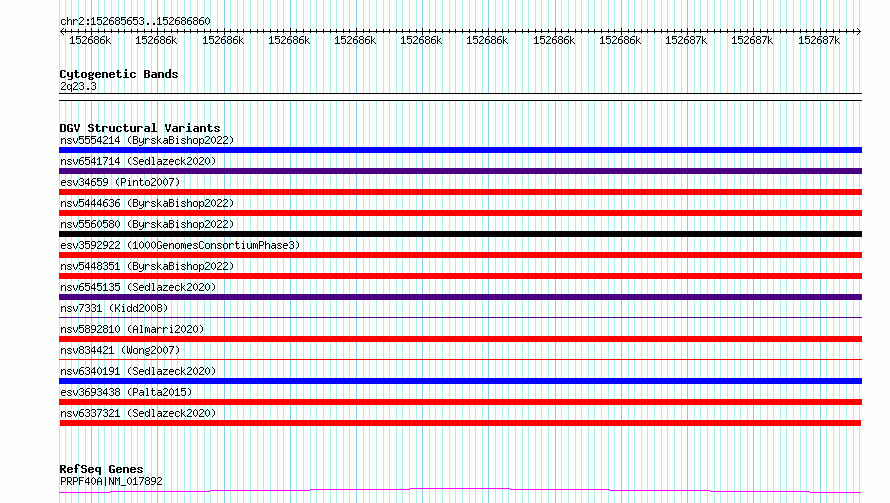Open nsv6545135 (Sedlazeck2020) label
Screen dimensions: 890x503
point(138,287)
